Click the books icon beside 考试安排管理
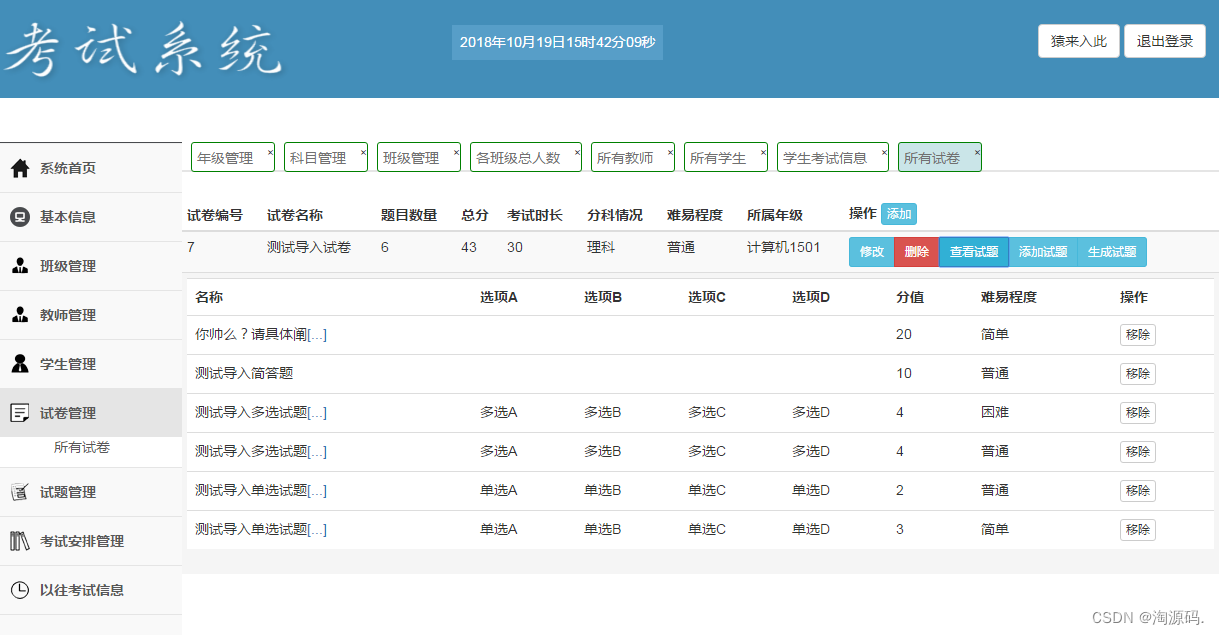1219x635 pixels. (x=20, y=541)
